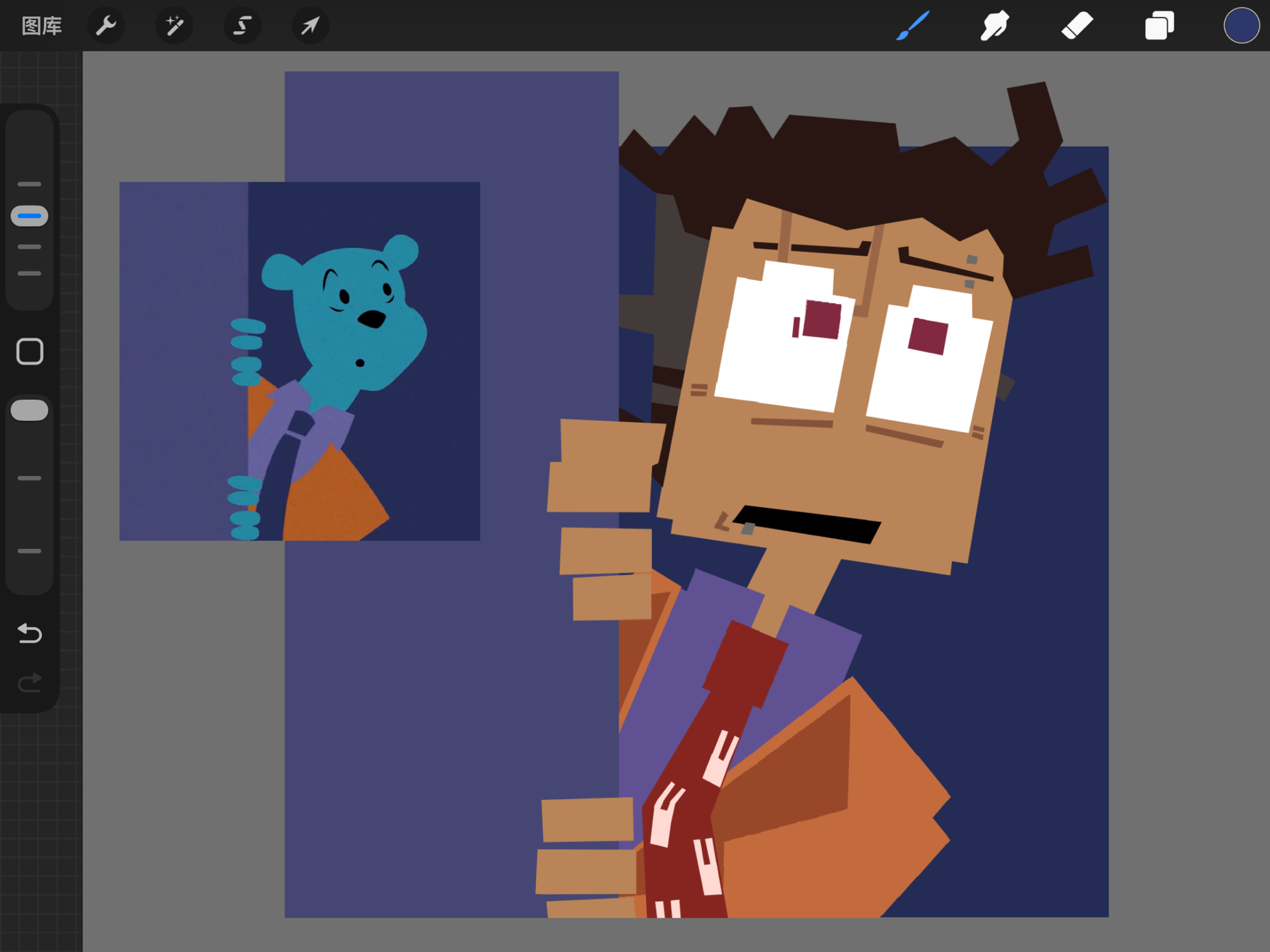Open the Actions wrench menu
This screenshot has width=1270, height=952.
tap(105, 26)
